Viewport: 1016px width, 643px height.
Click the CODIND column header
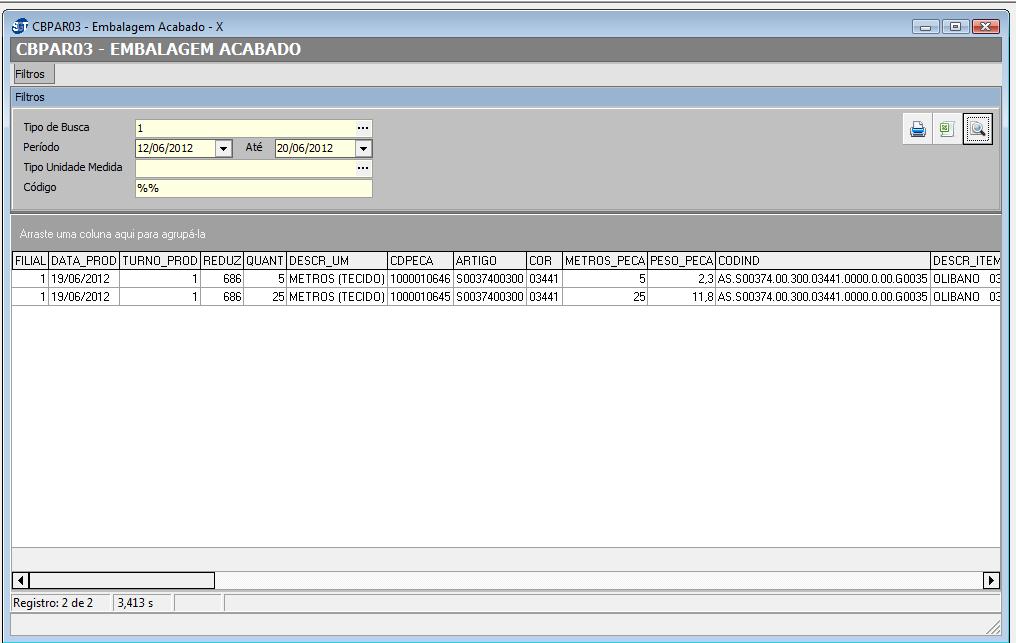(x=822, y=261)
